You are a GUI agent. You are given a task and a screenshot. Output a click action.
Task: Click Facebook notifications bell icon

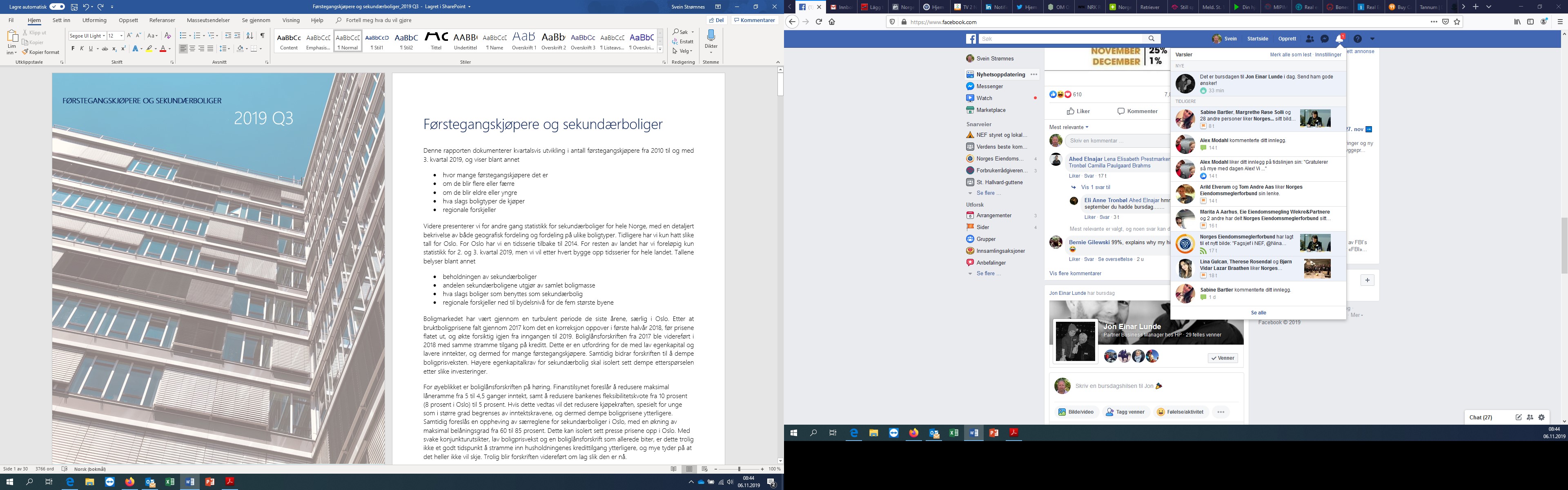click(x=1339, y=38)
